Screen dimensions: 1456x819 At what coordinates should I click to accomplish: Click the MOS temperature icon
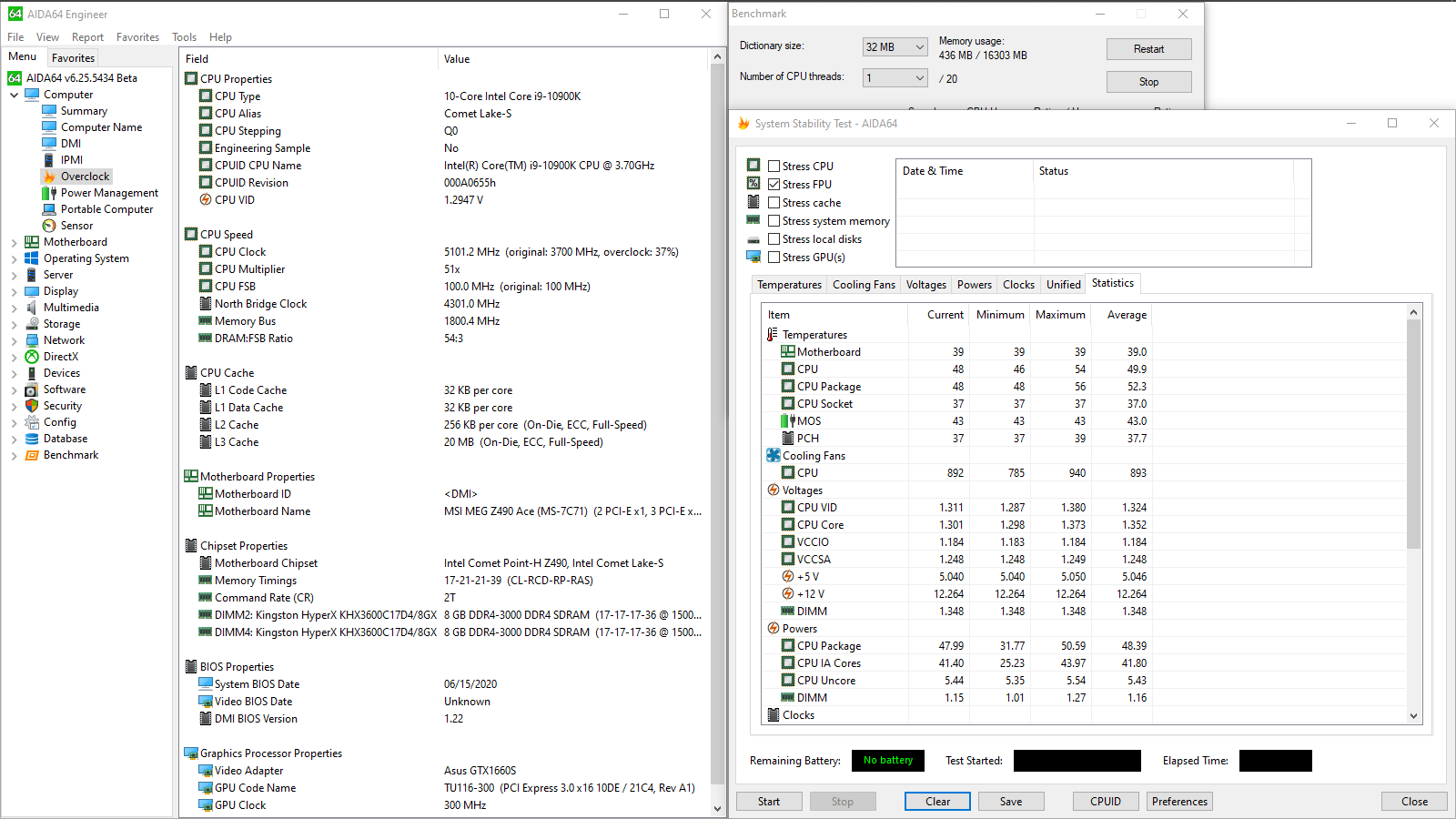(788, 421)
